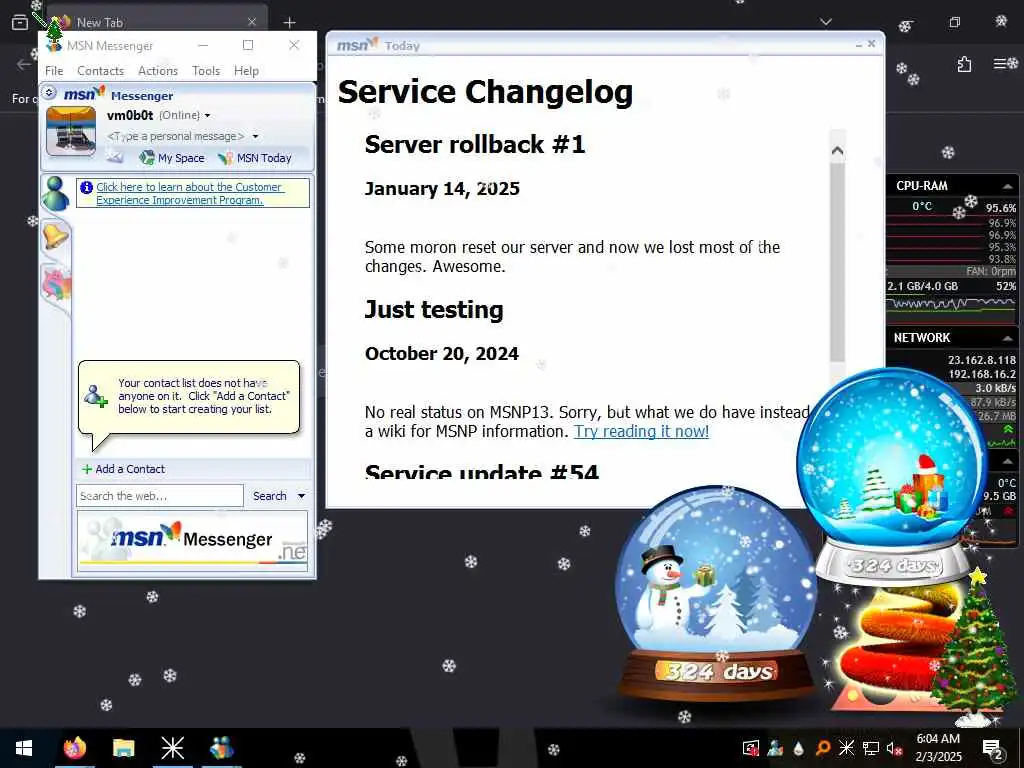Image resolution: width=1024 pixels, height=768 pixels.
Task: Click the MSN Messenger system tray icon
Action: [x=775, y=748]
